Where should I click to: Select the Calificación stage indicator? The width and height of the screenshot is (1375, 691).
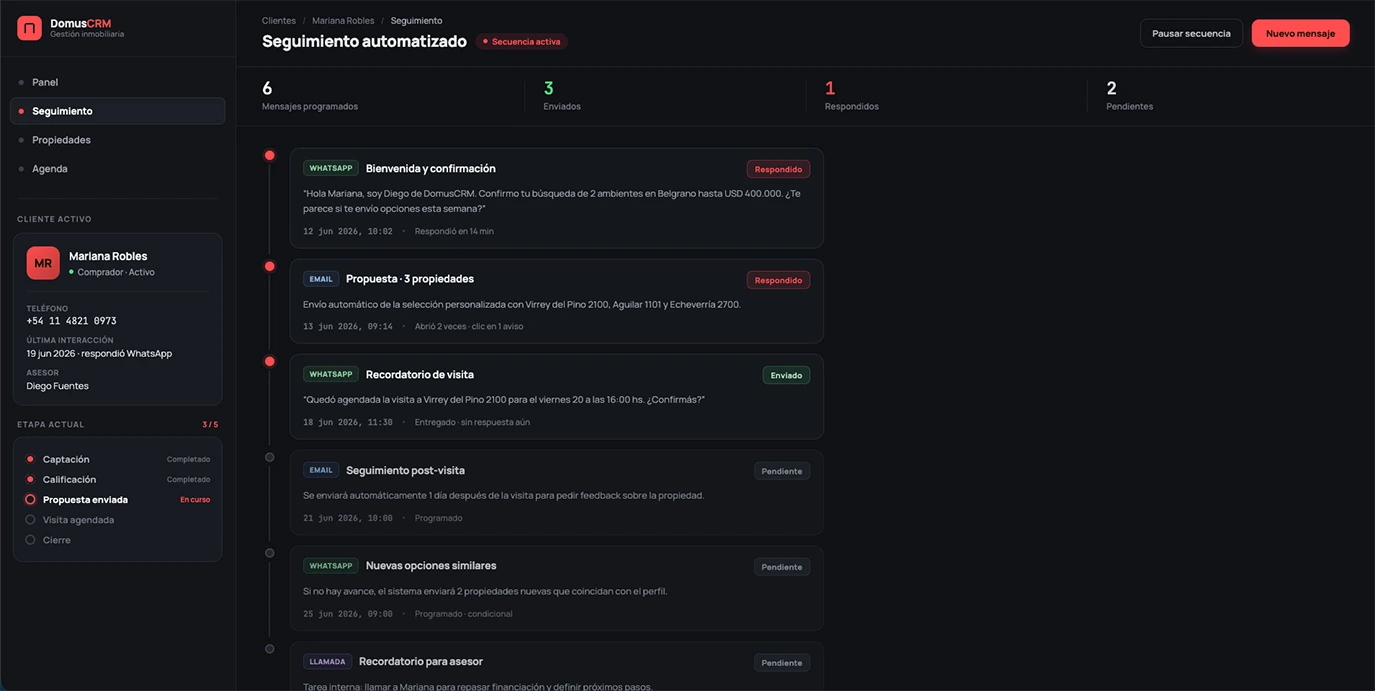[x=30, y=479]
